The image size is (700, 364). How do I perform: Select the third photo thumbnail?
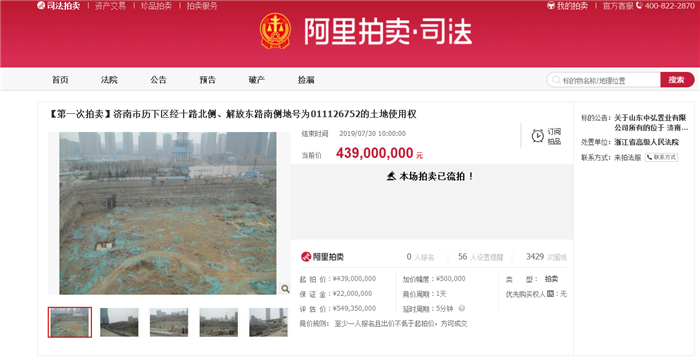coord(169,322)
